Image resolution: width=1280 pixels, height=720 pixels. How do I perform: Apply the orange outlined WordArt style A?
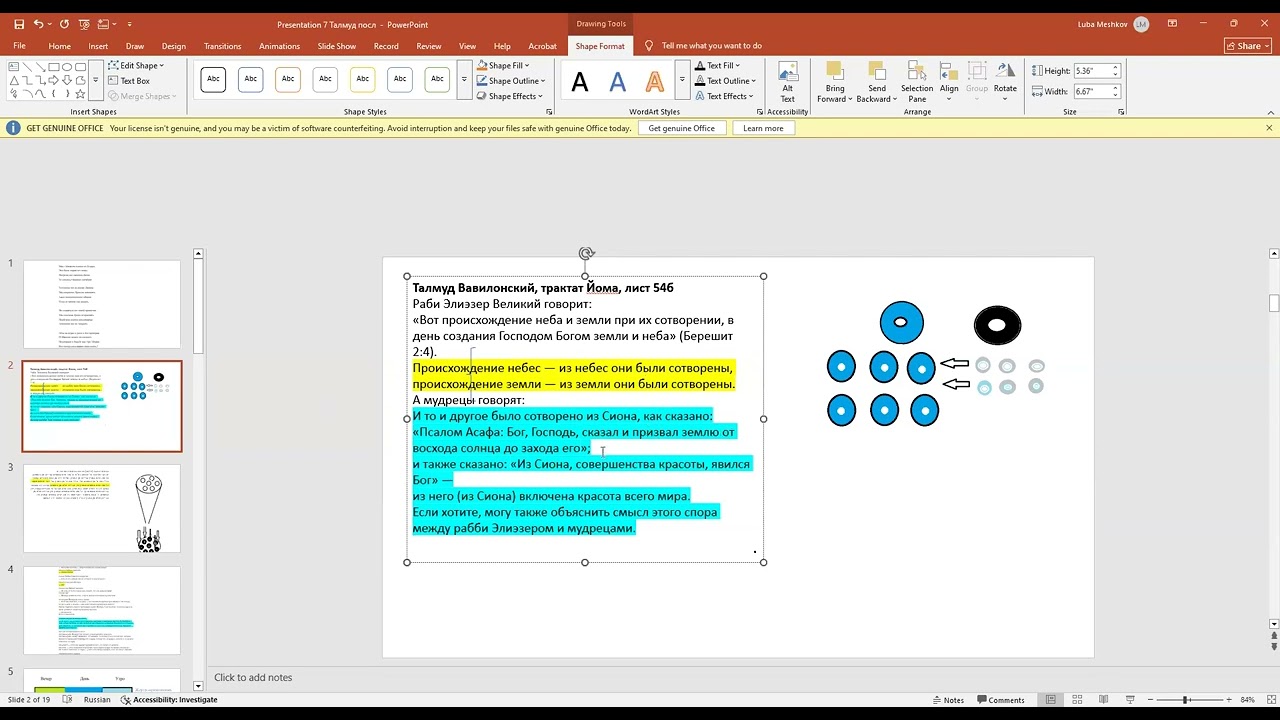tap(655, 82)
